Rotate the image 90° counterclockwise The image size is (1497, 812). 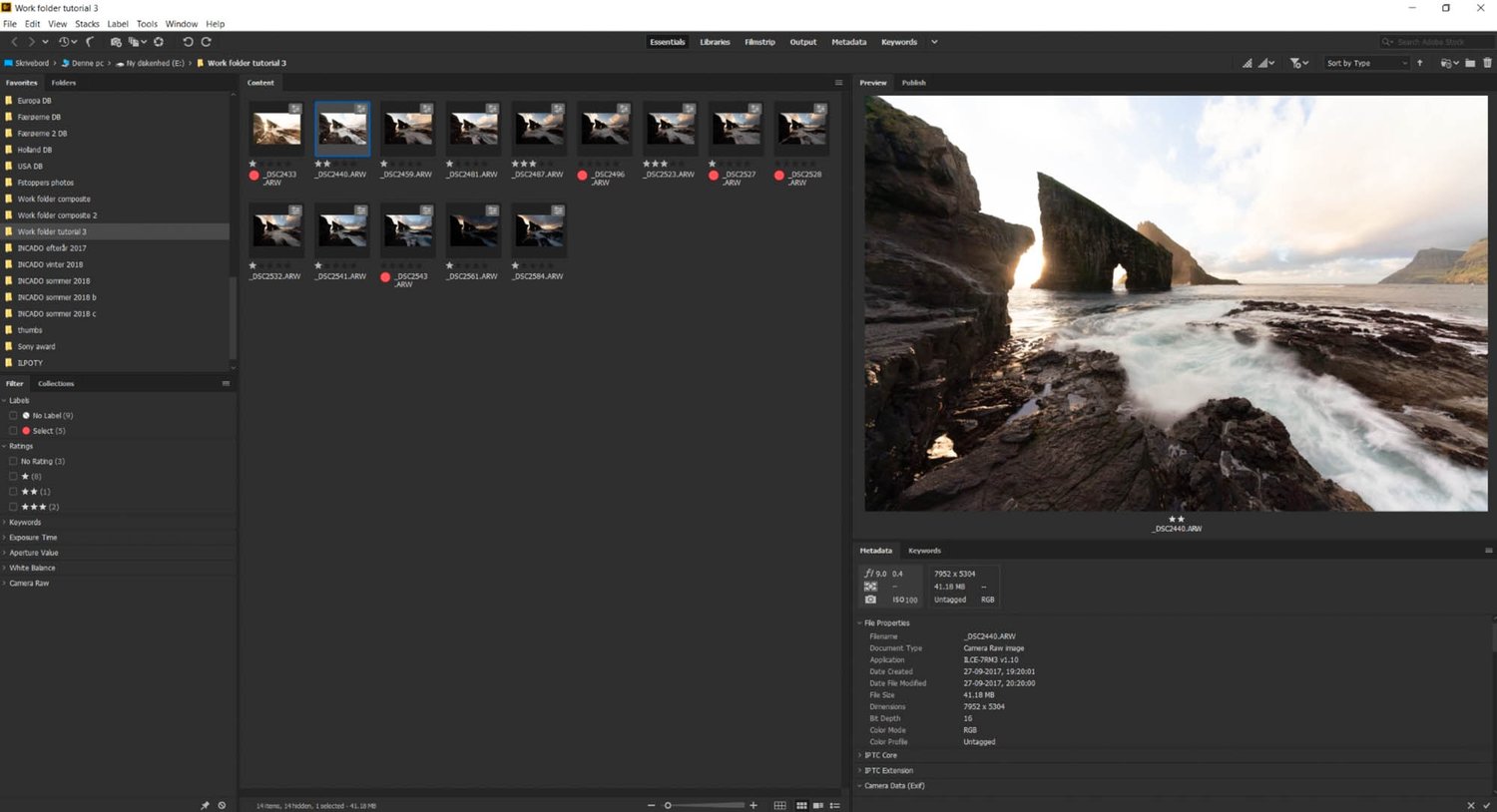(x=188, y=42)
